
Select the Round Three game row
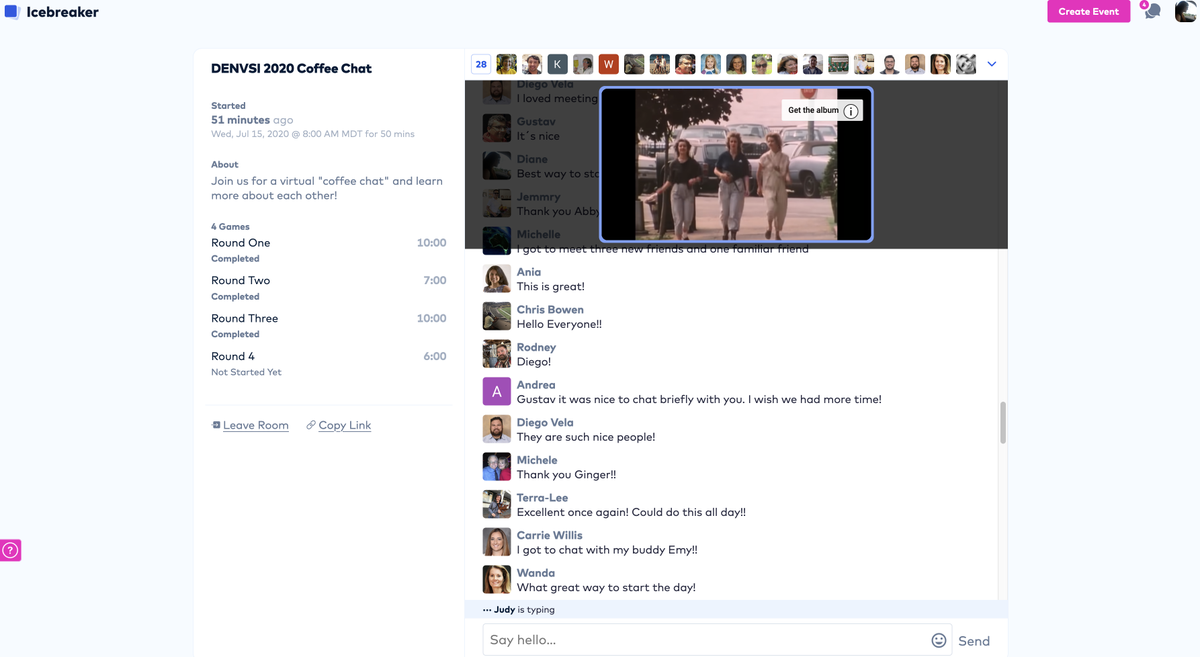coord(328,326)
